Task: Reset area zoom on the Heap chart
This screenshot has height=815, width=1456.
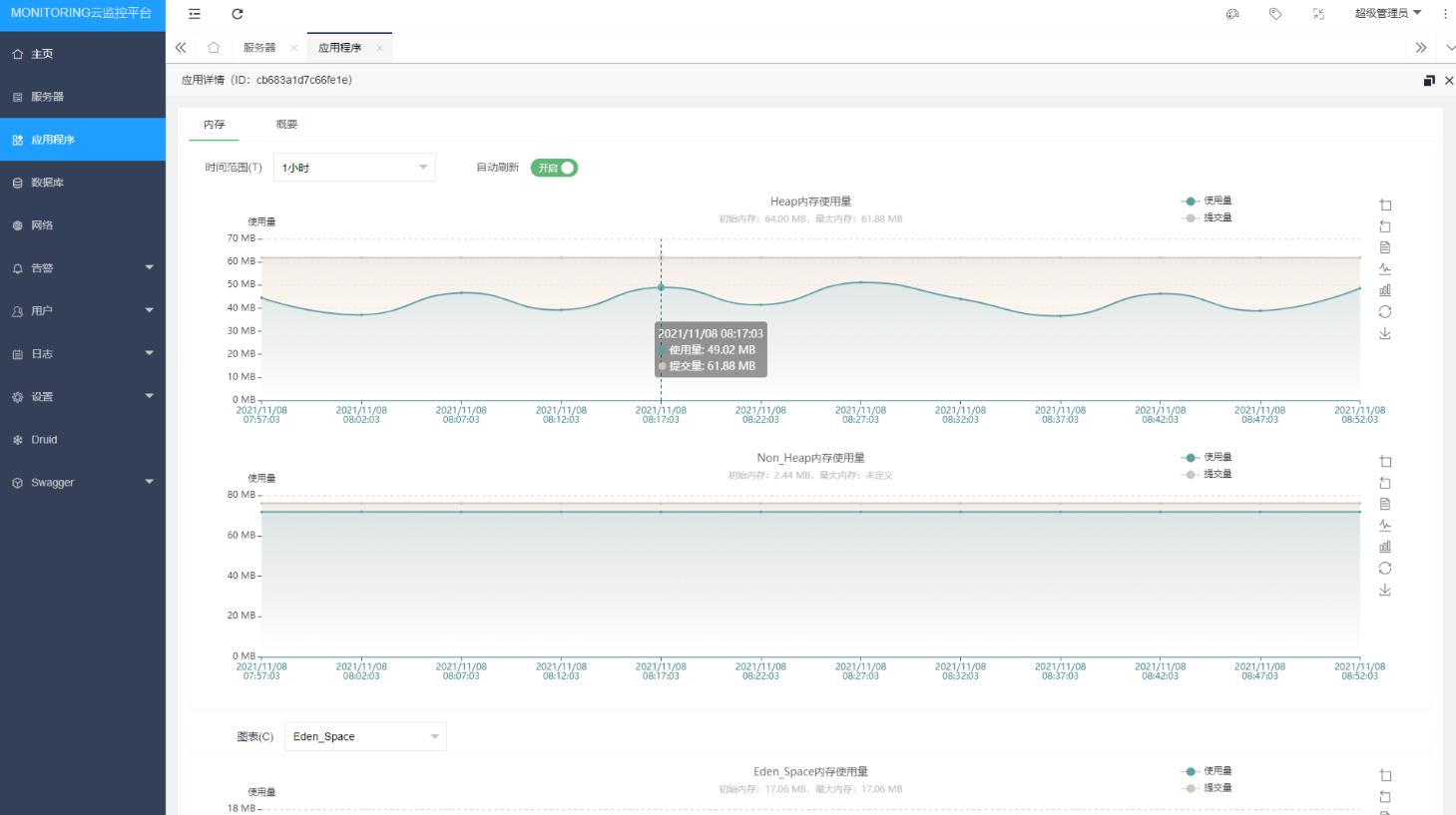Action: [1385, 226]
